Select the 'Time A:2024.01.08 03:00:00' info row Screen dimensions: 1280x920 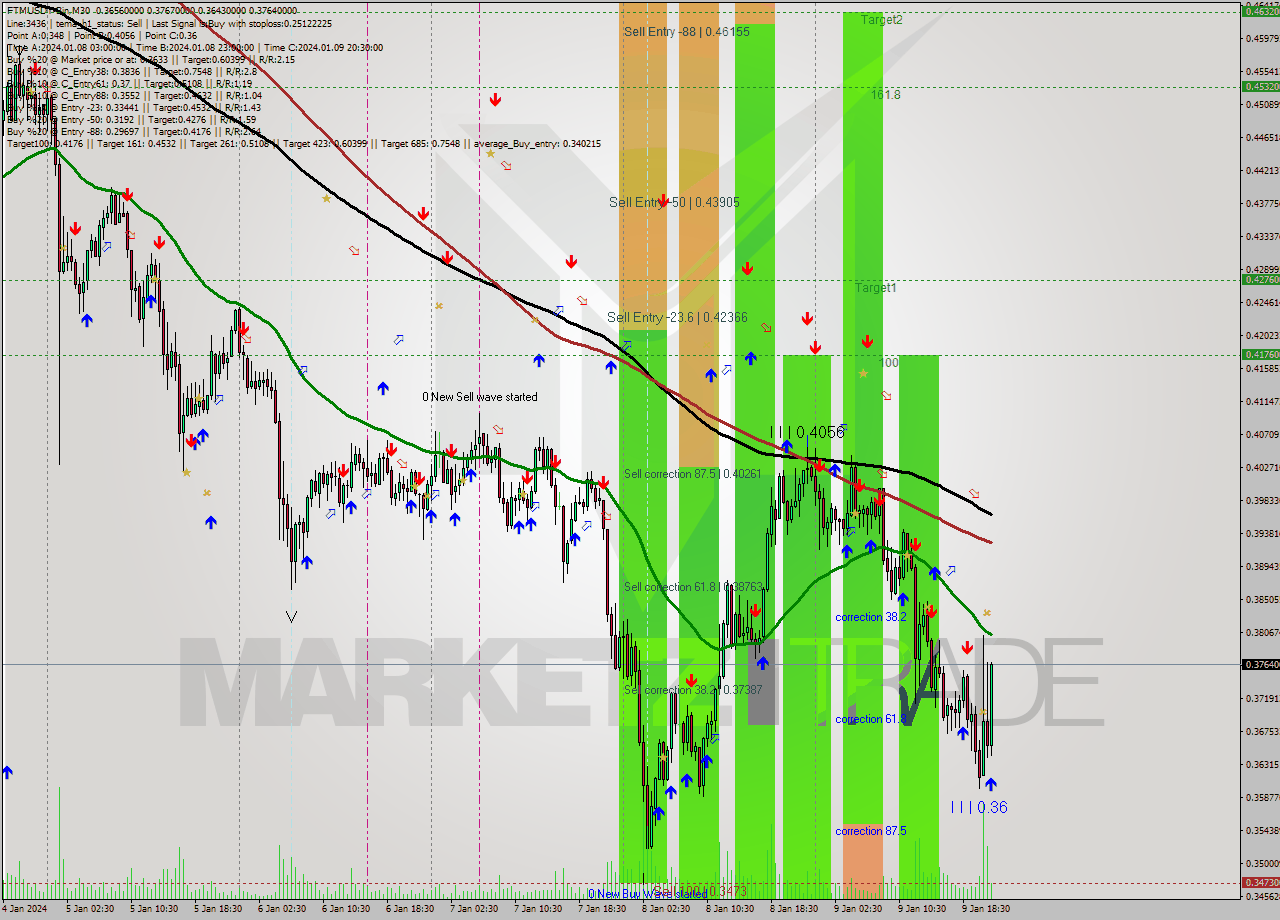(194, 47)
